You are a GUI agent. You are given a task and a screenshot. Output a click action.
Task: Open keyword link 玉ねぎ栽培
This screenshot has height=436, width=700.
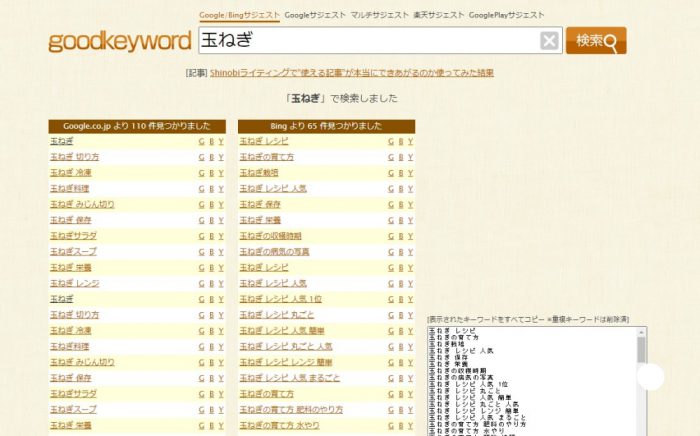(259, 173)
